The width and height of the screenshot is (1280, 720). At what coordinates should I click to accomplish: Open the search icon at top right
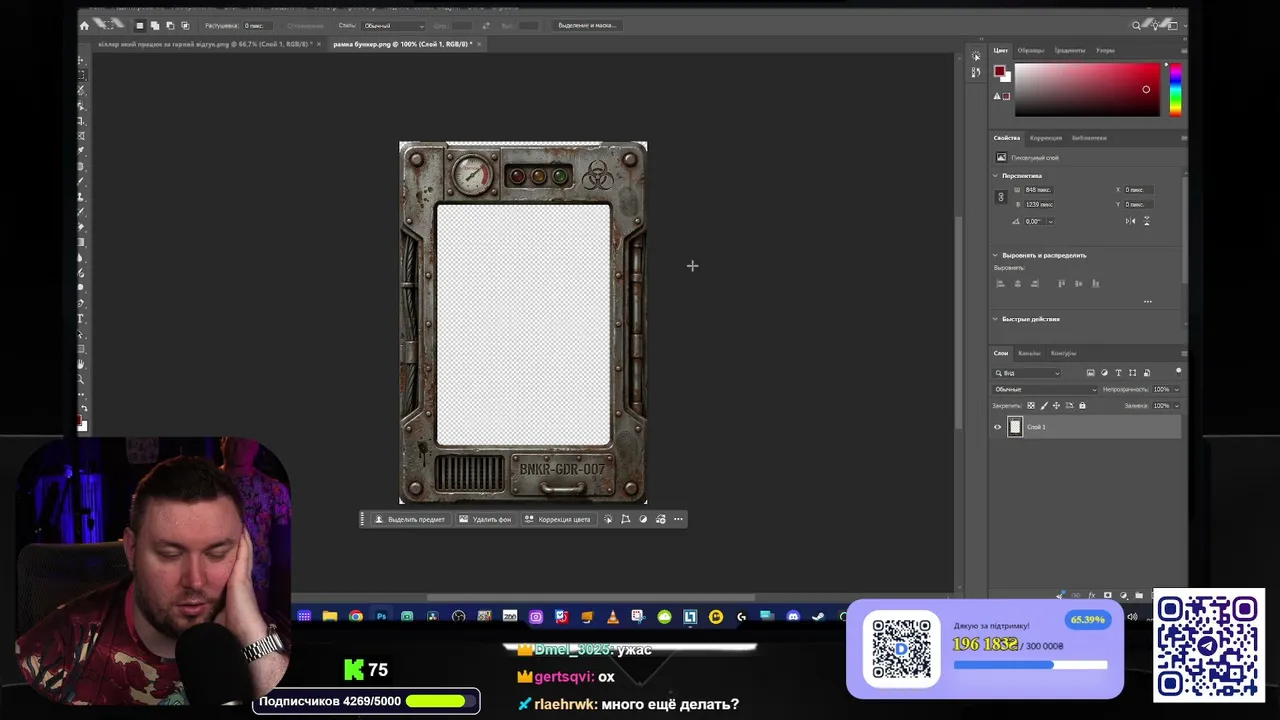pyautogui.click(x=1136, y=25)
